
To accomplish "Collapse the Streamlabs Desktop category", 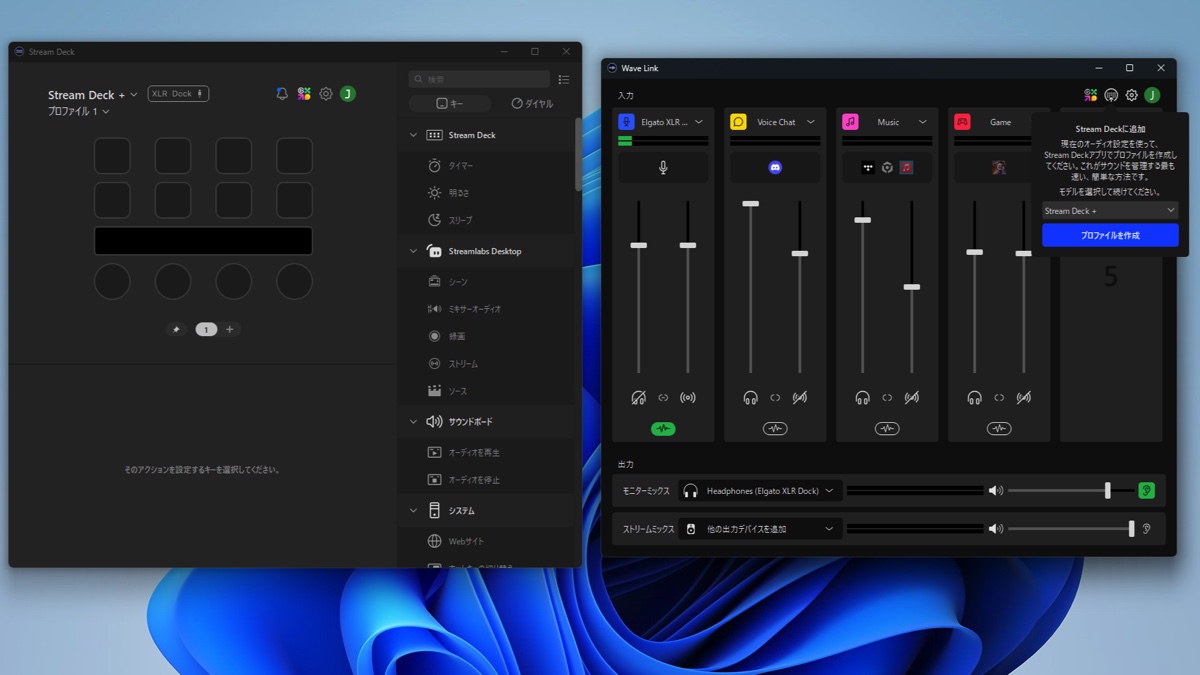I will tap(414, 251).
